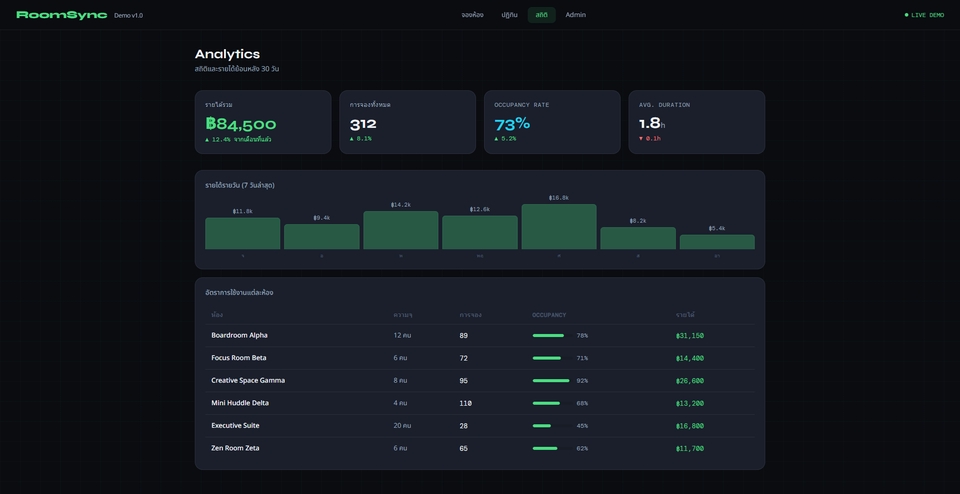Select the Mini Huddle Delta row name

(x=240, y=403)
